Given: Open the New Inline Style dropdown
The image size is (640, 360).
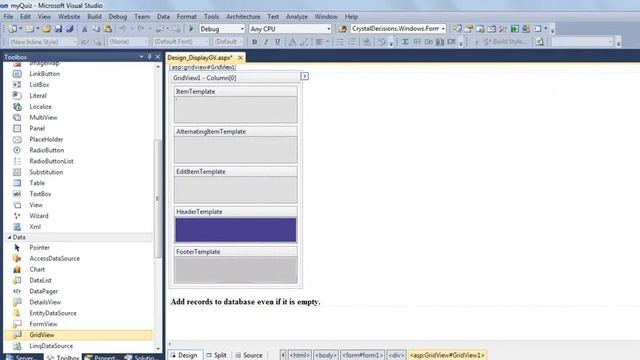Looking at the screenshot, I should 74,42.
